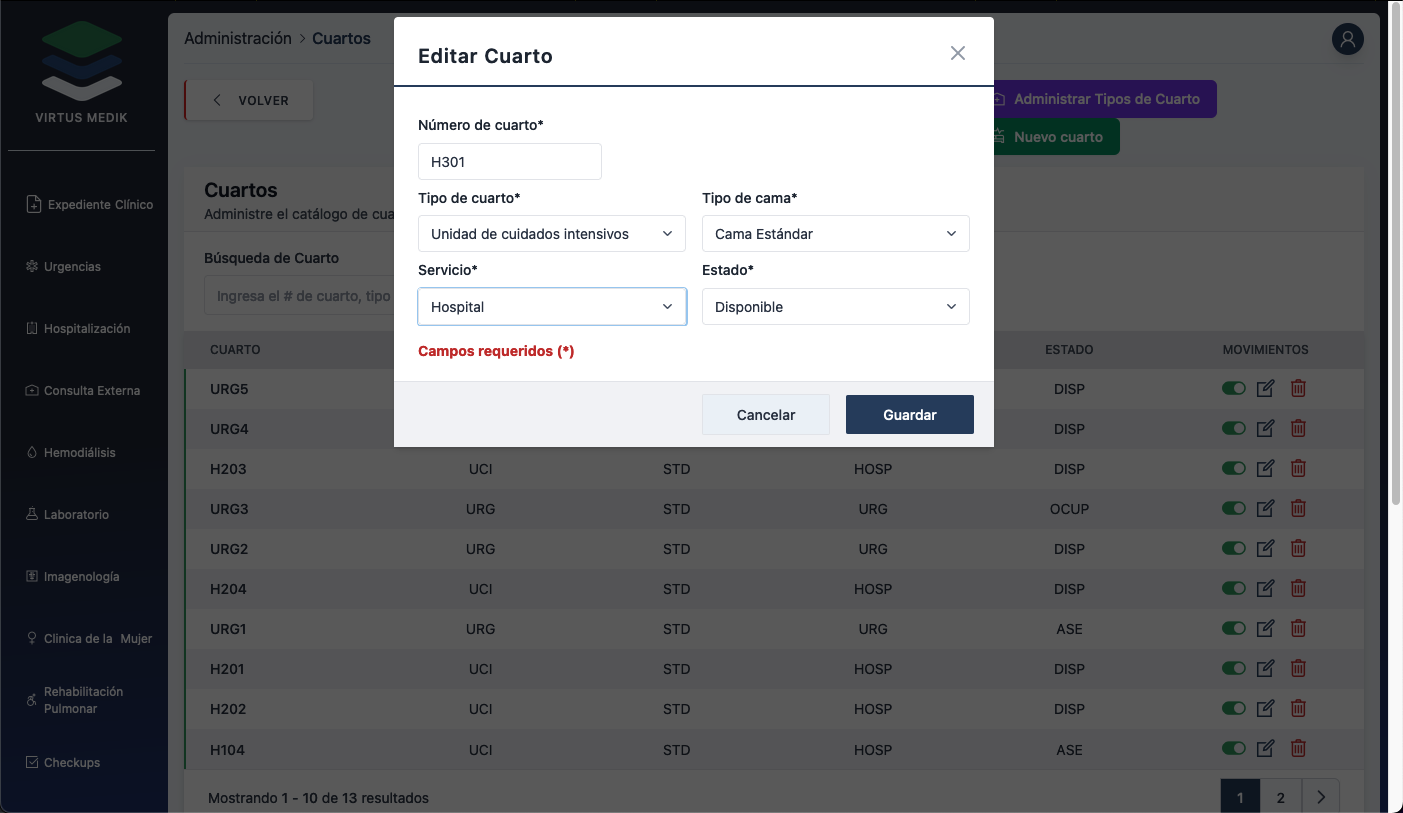Delete room URG1 using trash icon
Viewport: 1403px width, 813px height.
pyautogui.click(x=1298, y=628)
